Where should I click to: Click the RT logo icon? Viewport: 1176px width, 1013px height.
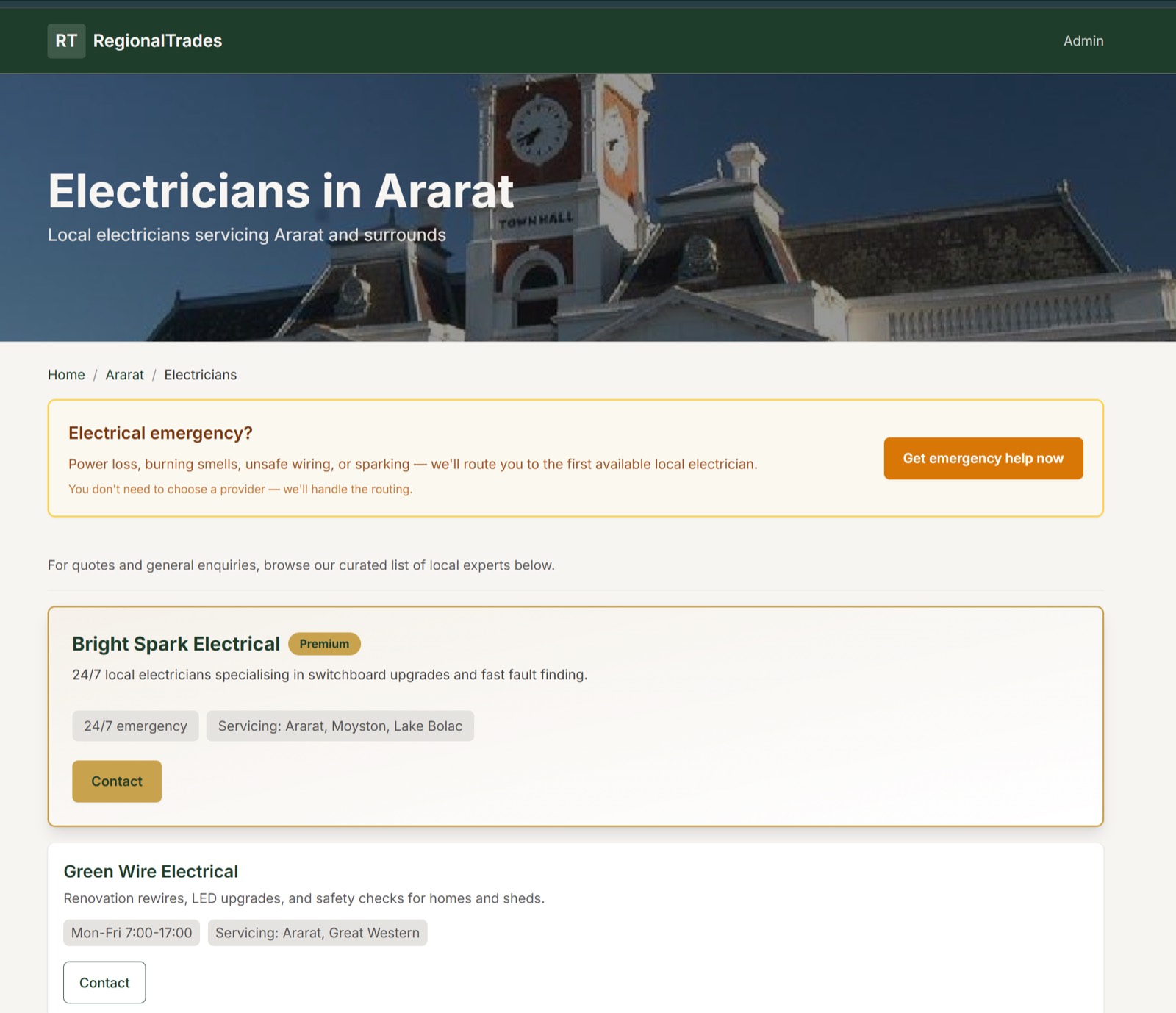[x=66, y=41]
